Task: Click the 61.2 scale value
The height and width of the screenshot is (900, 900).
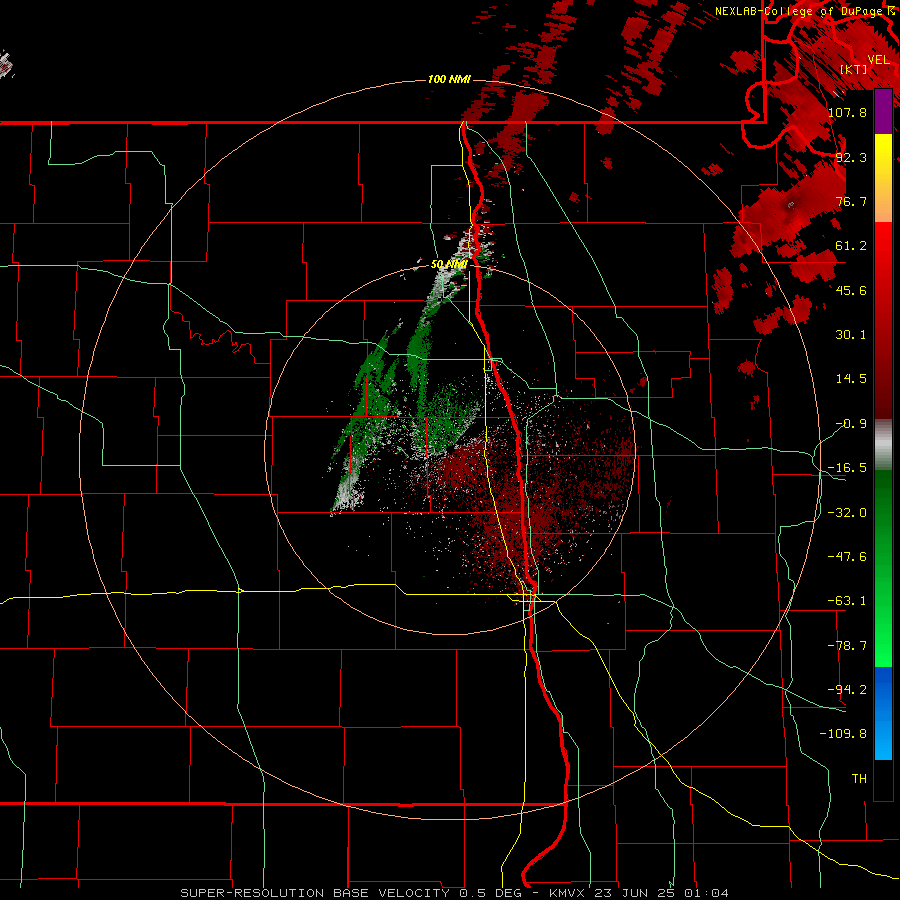Action: coord(851,246)
